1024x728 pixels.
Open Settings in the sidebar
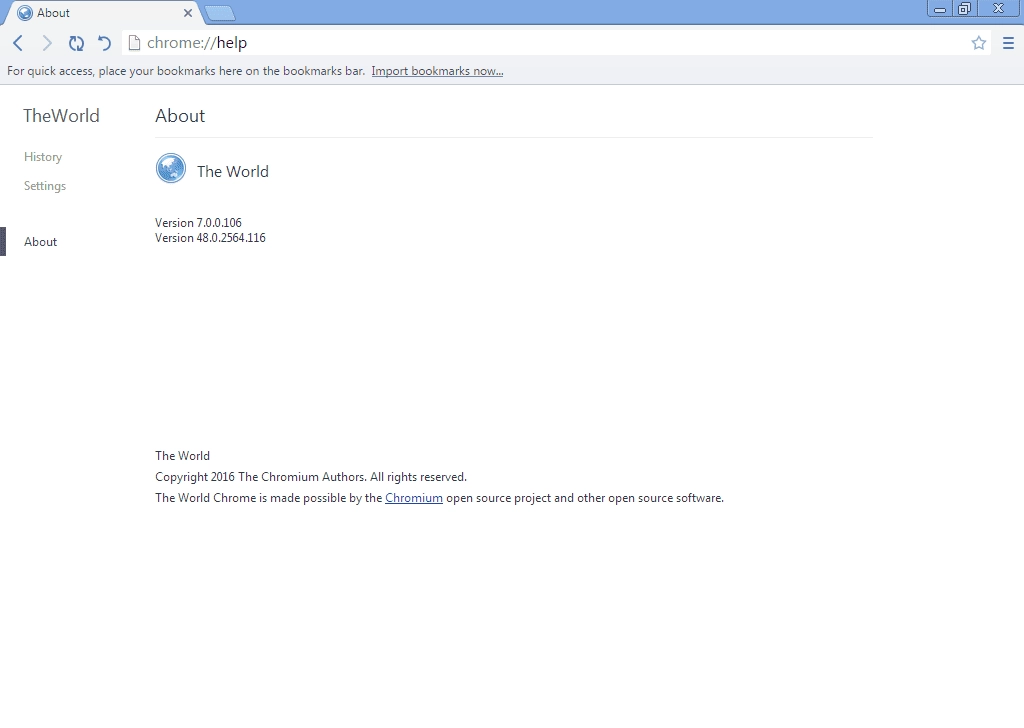tap(45, 186)
